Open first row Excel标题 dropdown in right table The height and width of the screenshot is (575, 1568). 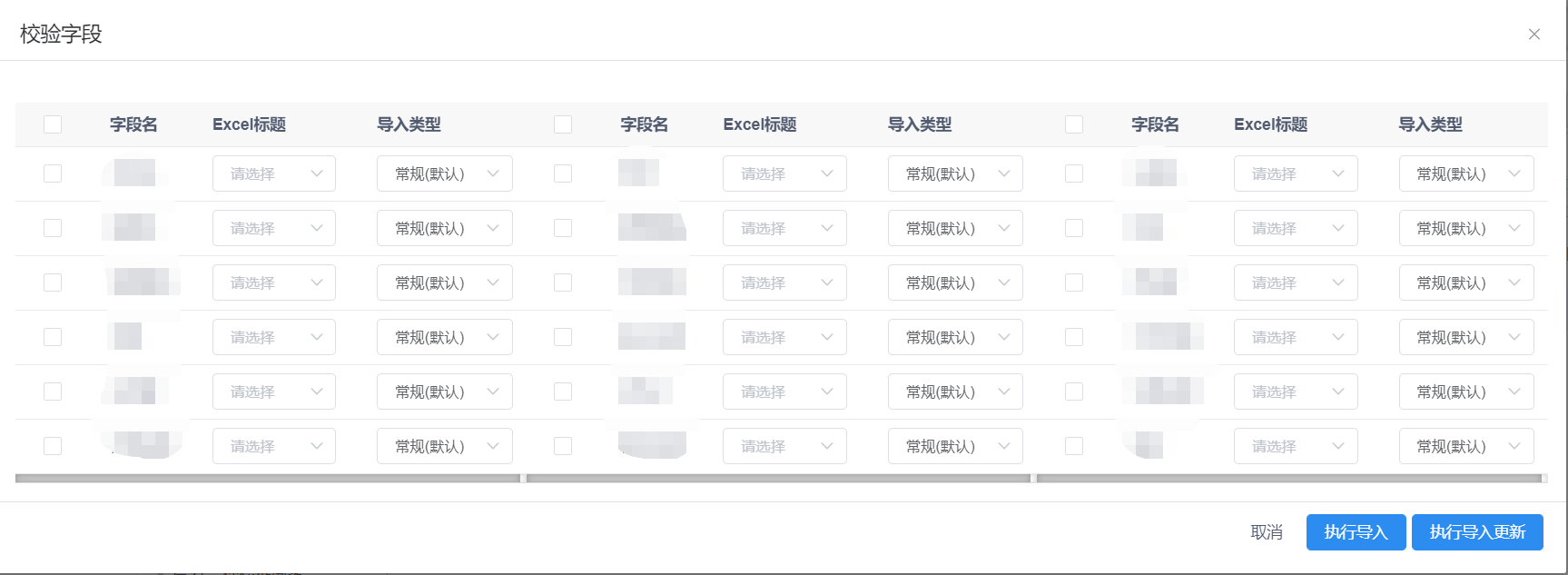tap(1295, 173)
